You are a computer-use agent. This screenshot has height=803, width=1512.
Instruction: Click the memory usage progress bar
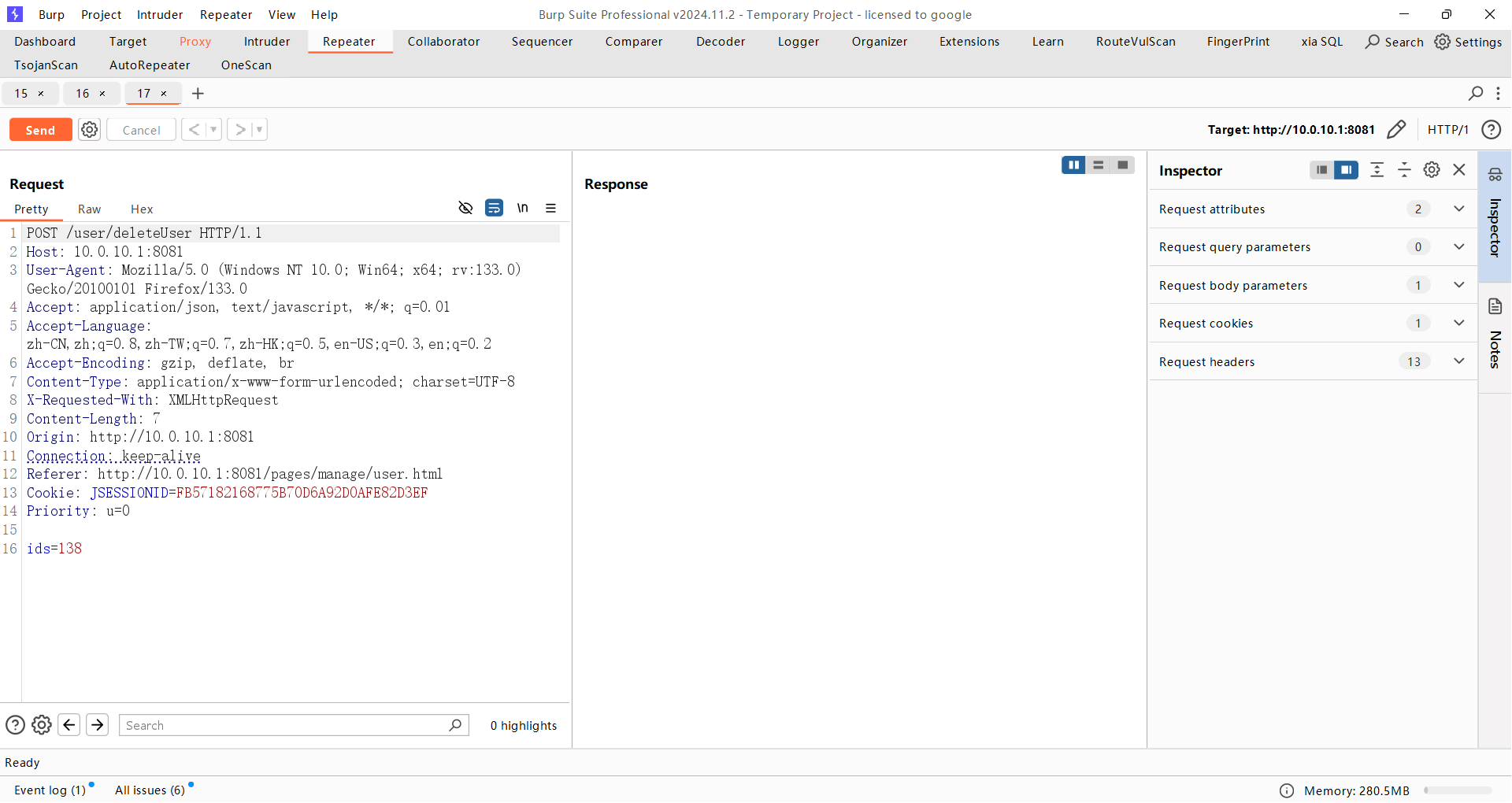click(1458, 790)
